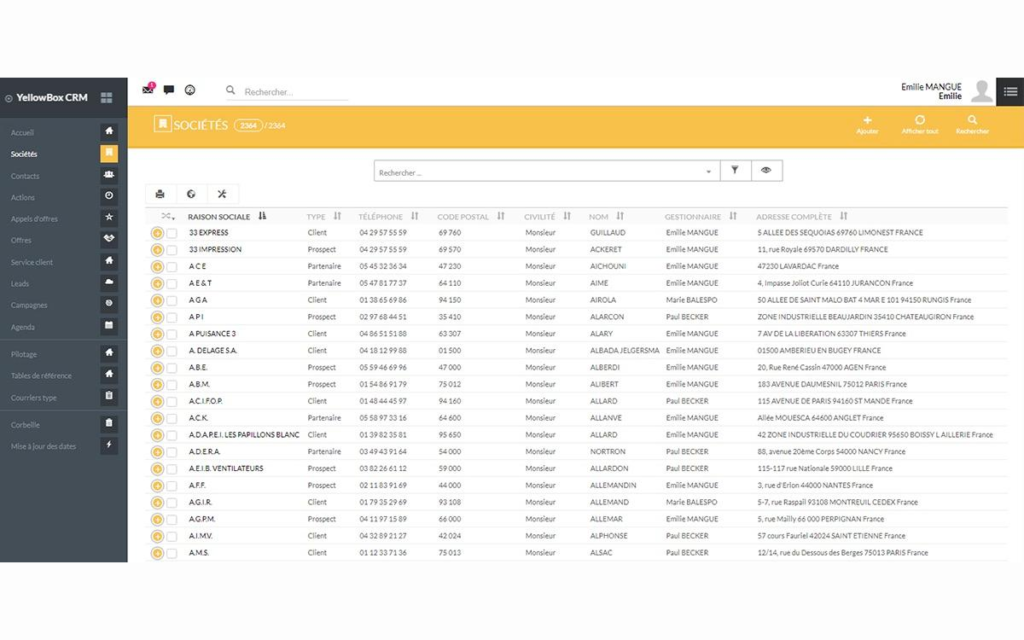Click the Contacts people icon in sidebar
This screenshot has height=640, width=1024.
click(x=109, y=175)
